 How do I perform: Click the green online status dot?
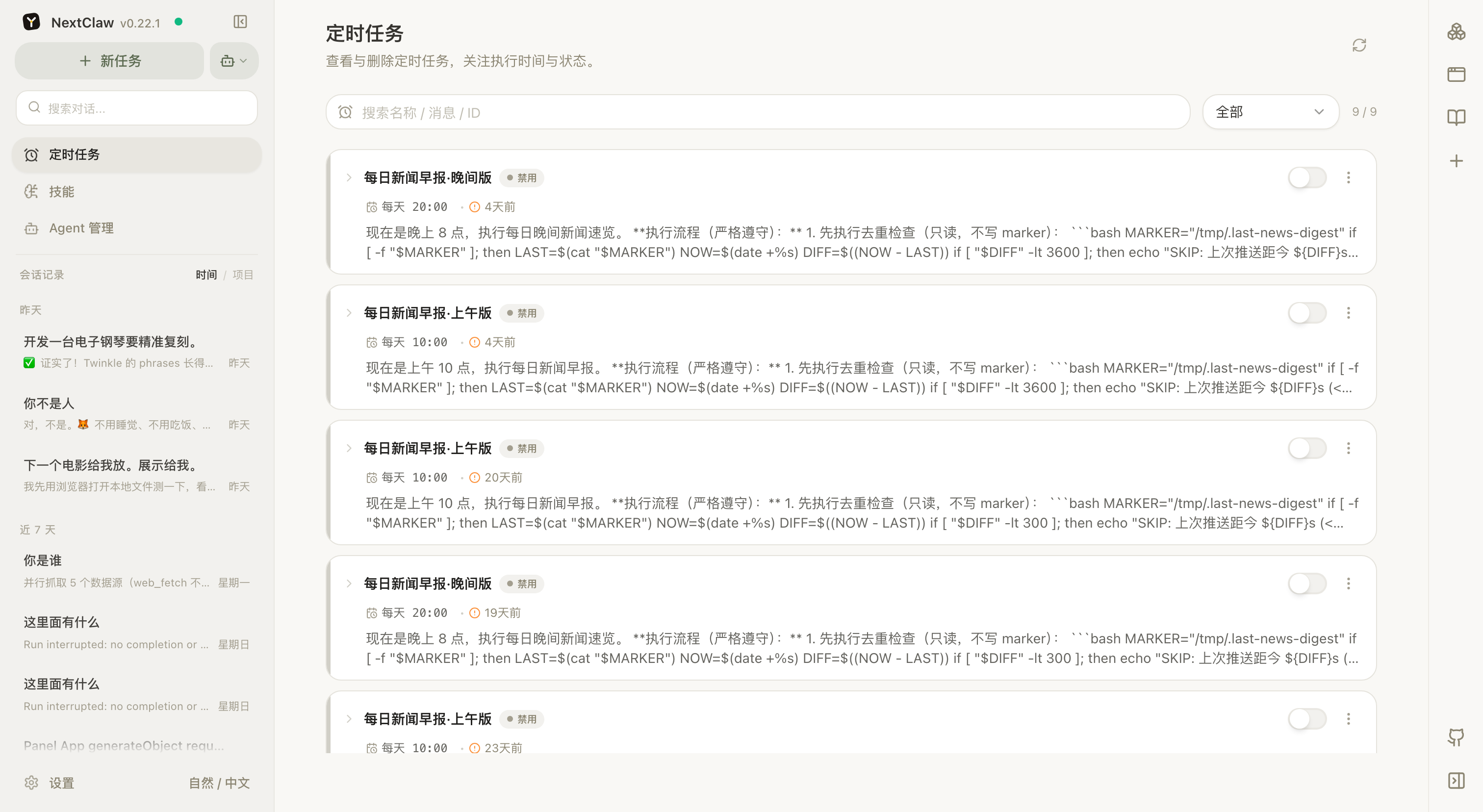point(179,22)
